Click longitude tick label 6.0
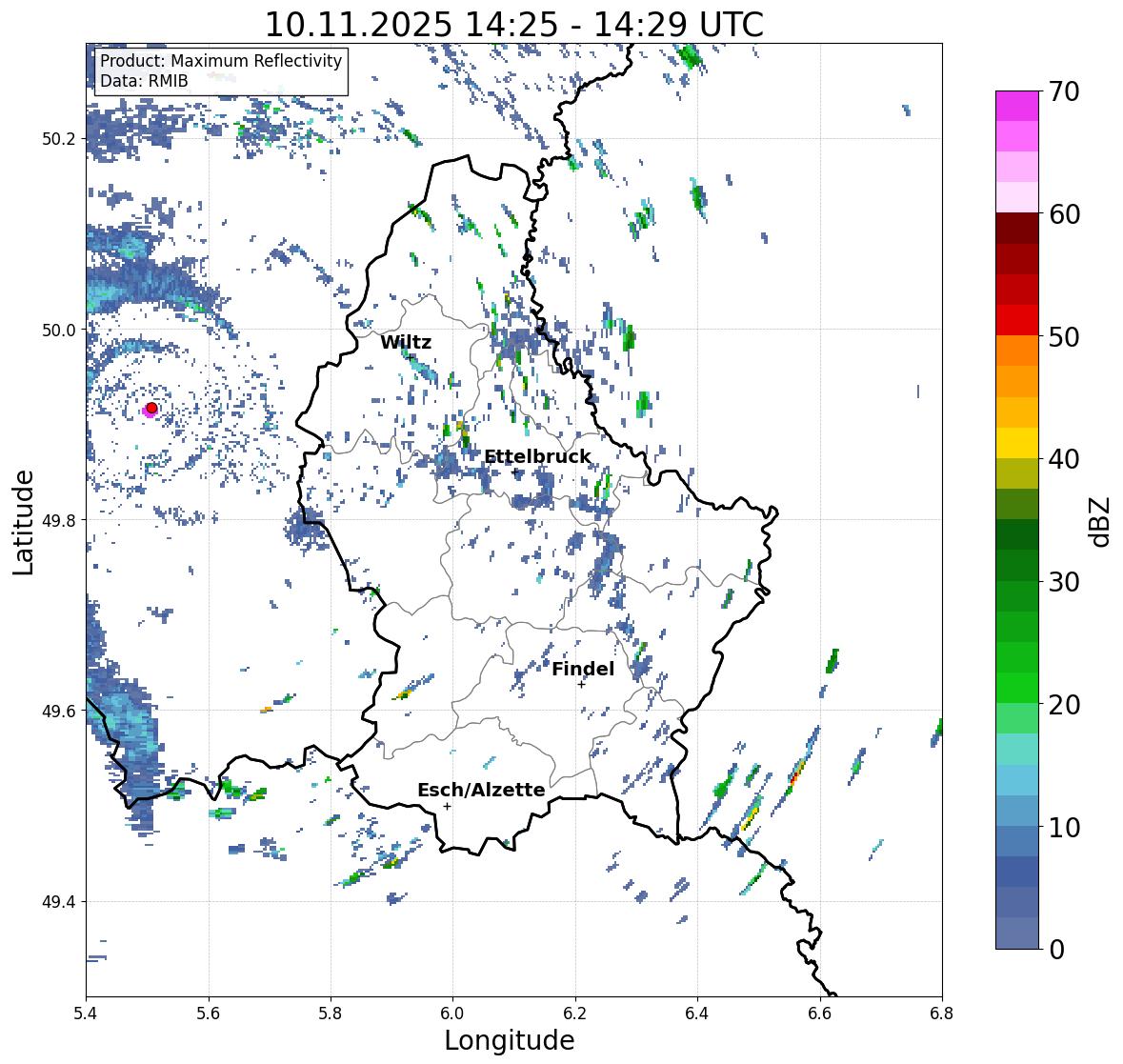1123x1064 pixels. point(452,1013)
